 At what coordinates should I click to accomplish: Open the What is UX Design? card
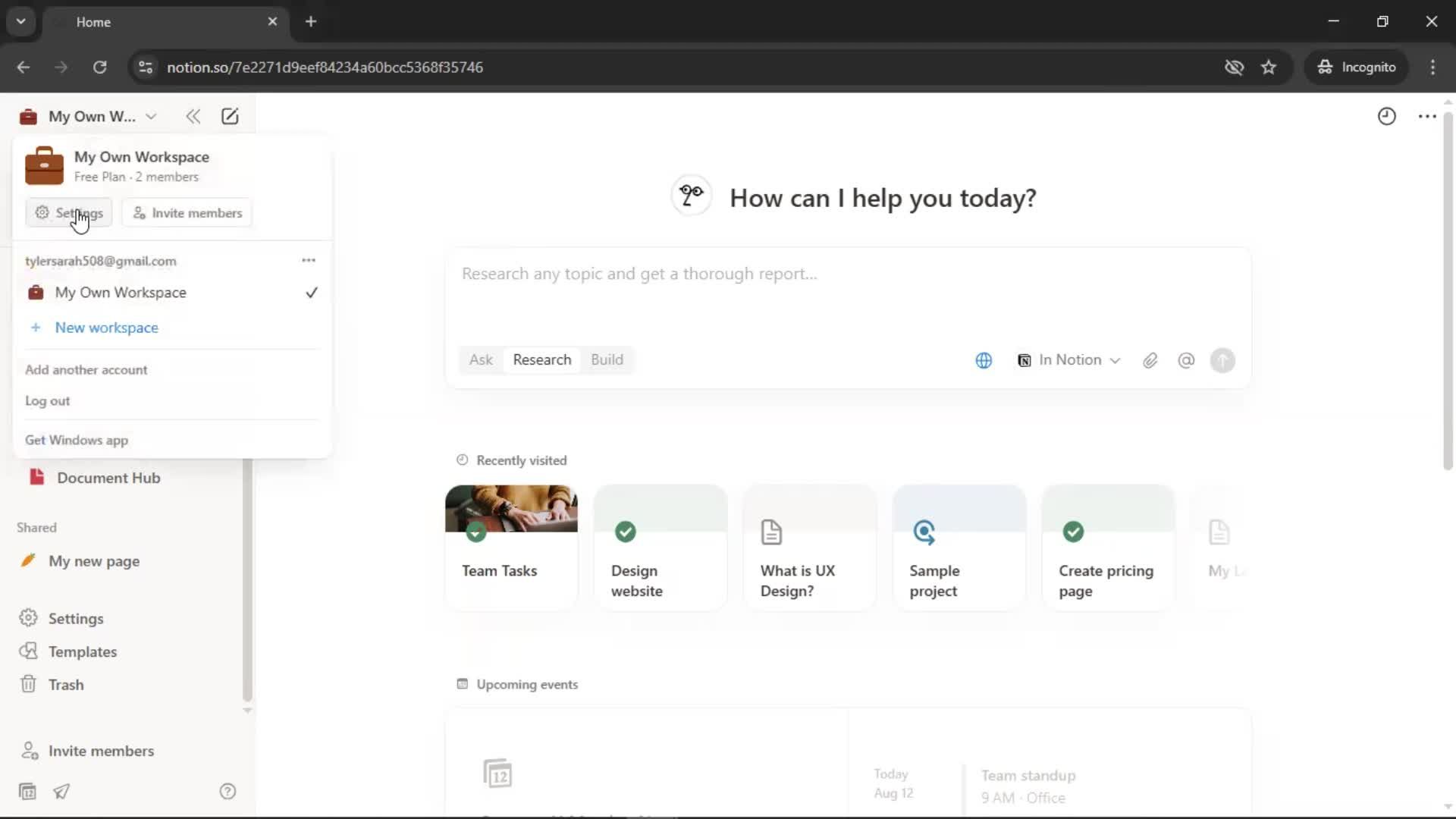809,548
